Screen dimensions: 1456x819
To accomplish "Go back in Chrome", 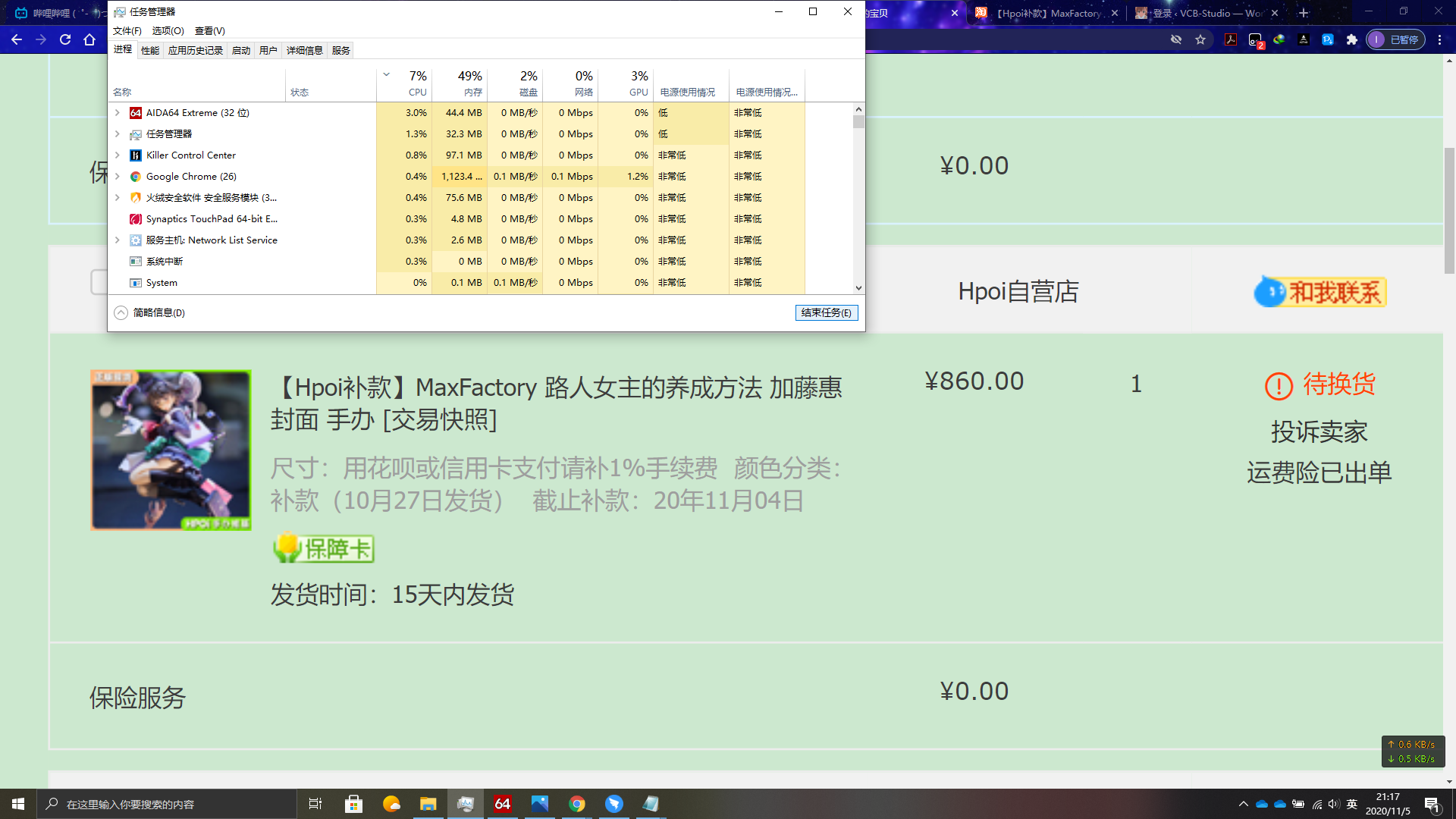I will [17, 39].
